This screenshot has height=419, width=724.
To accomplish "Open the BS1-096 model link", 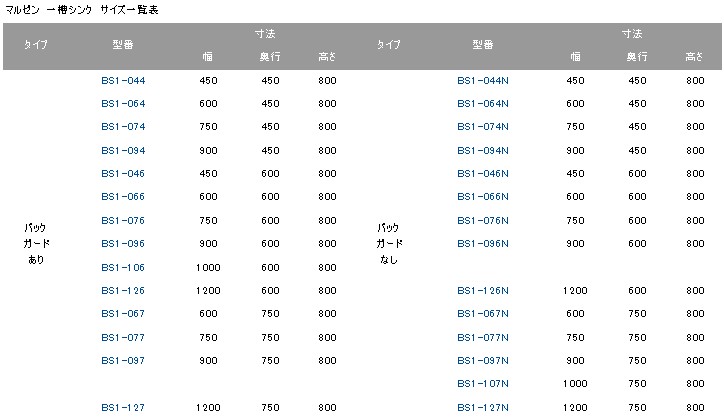I will point(123,244).
